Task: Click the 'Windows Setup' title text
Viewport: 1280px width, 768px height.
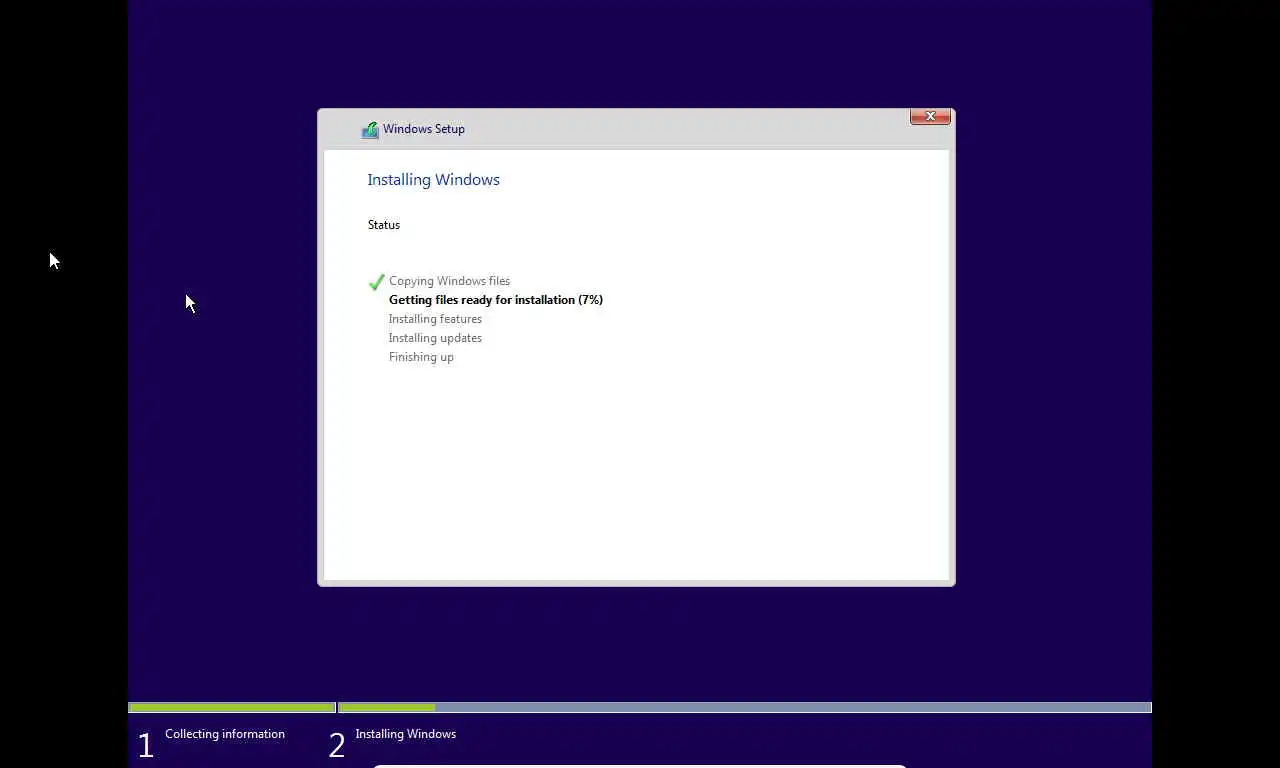Action: tap(424, 129)
